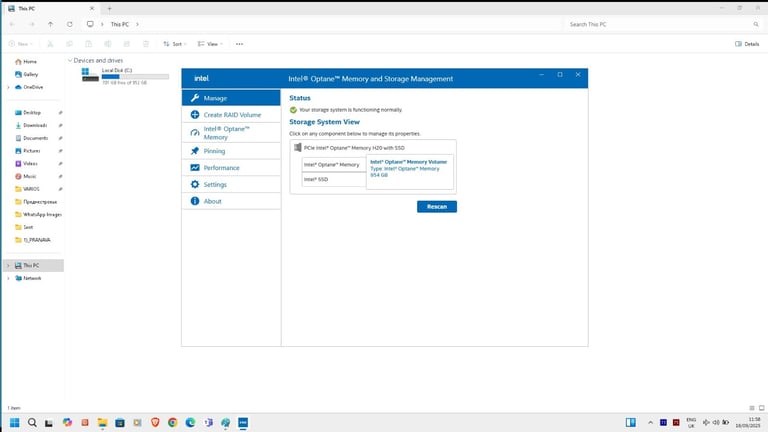Open the Windows Start menu
The image size is (768, 432).
tap(14, 422)
